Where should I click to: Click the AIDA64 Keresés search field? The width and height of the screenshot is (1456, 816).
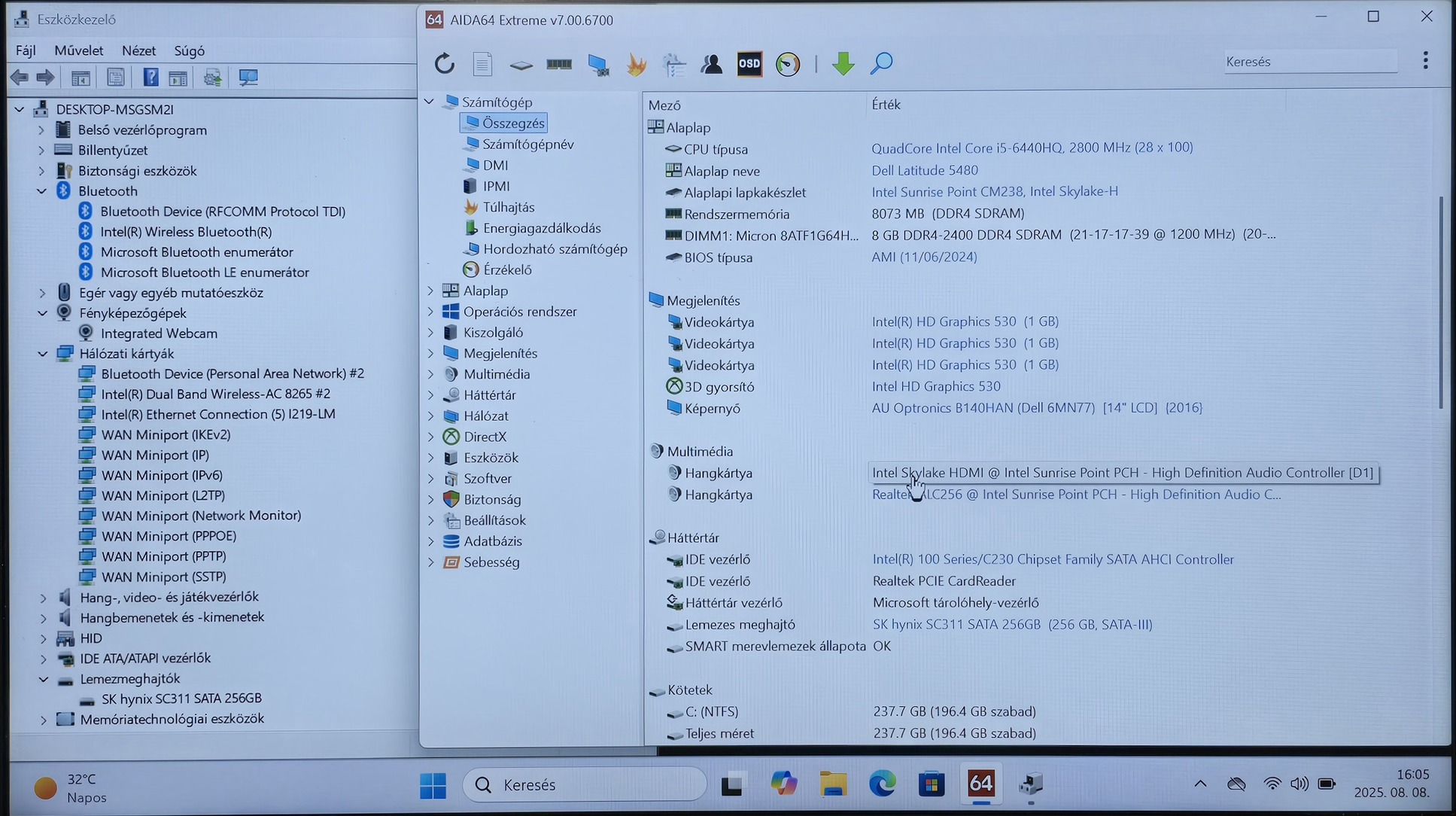tap(1309, 62)
